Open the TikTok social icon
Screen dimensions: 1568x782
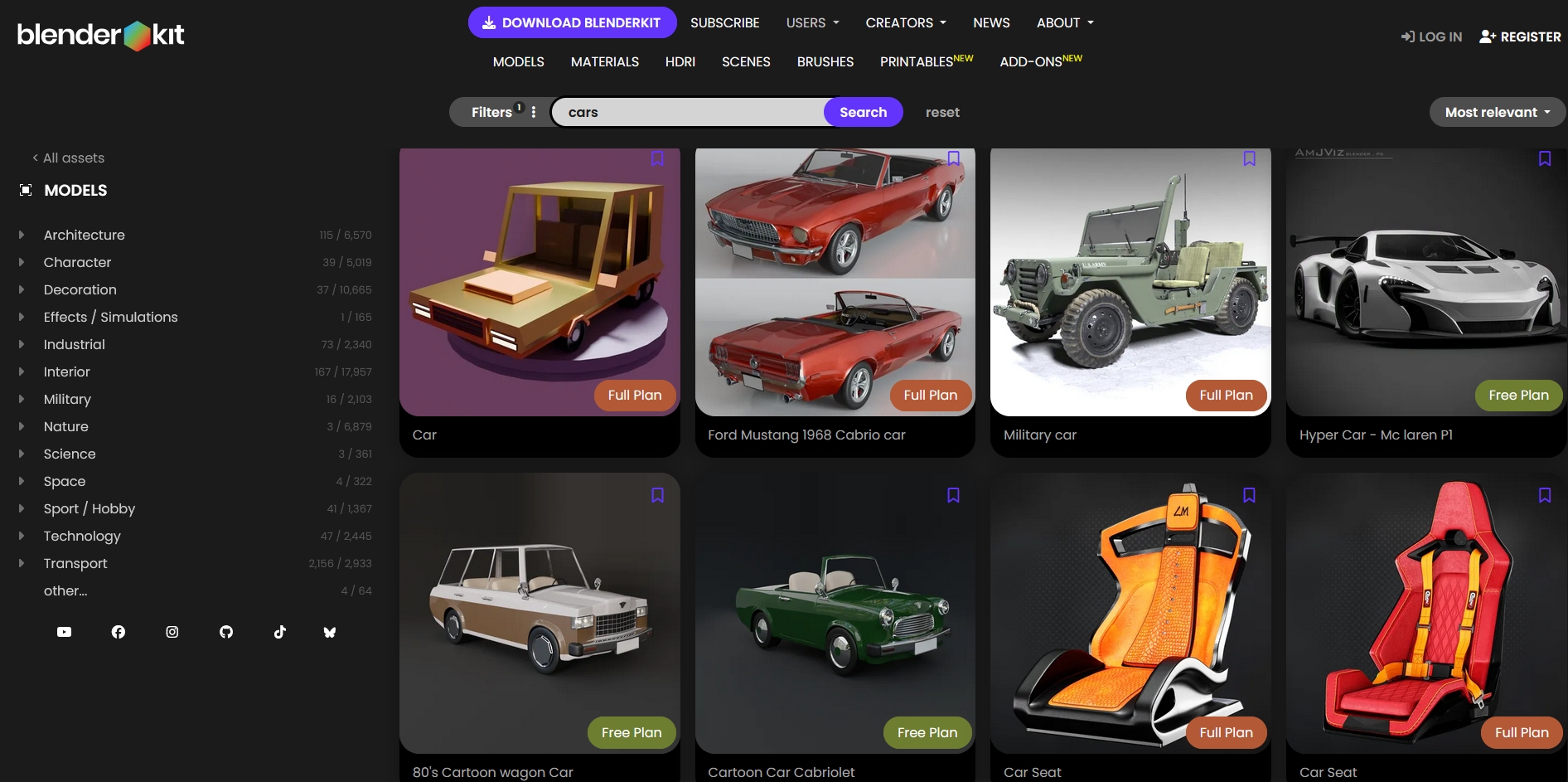280,632
